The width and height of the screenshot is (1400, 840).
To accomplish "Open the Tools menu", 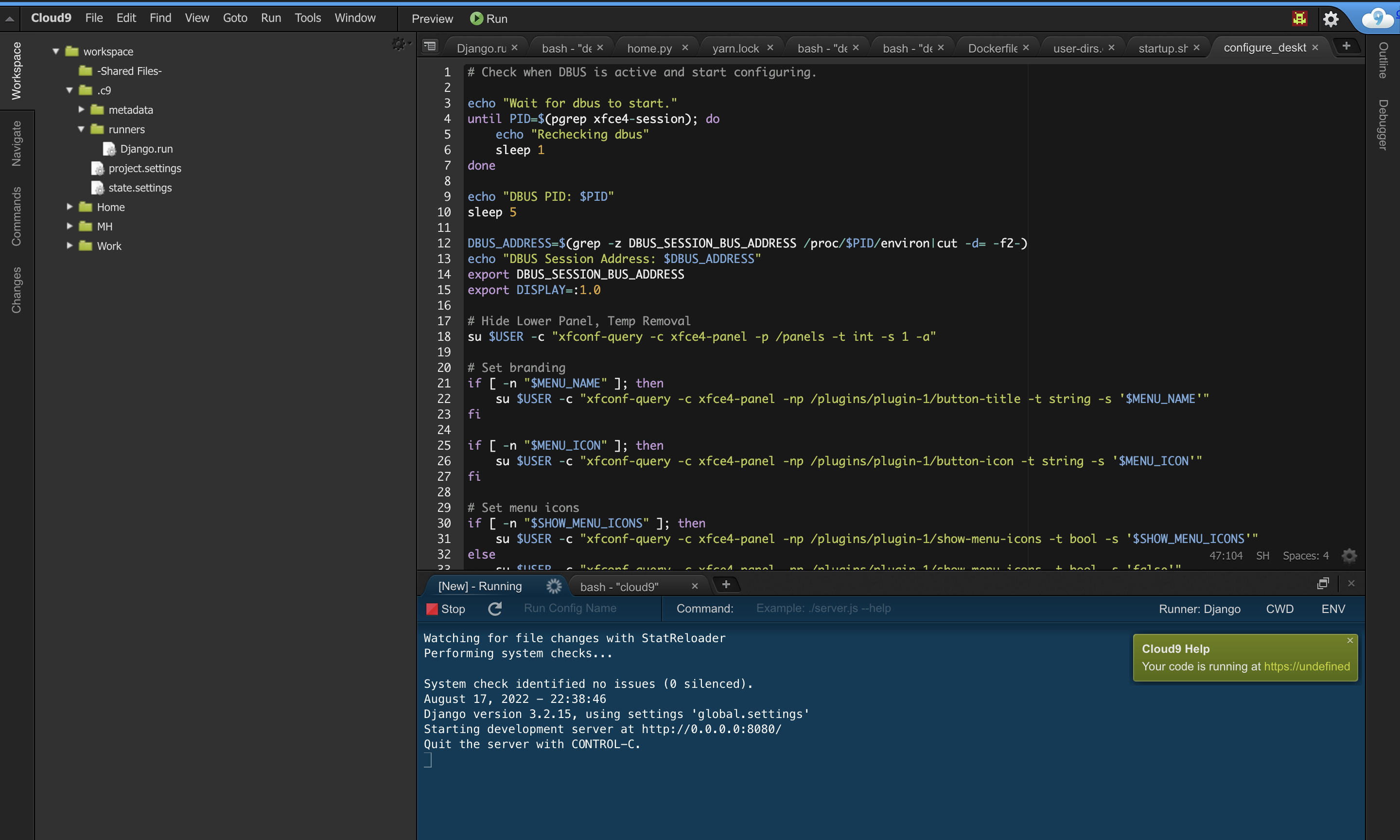I will (x=307, y=18).
